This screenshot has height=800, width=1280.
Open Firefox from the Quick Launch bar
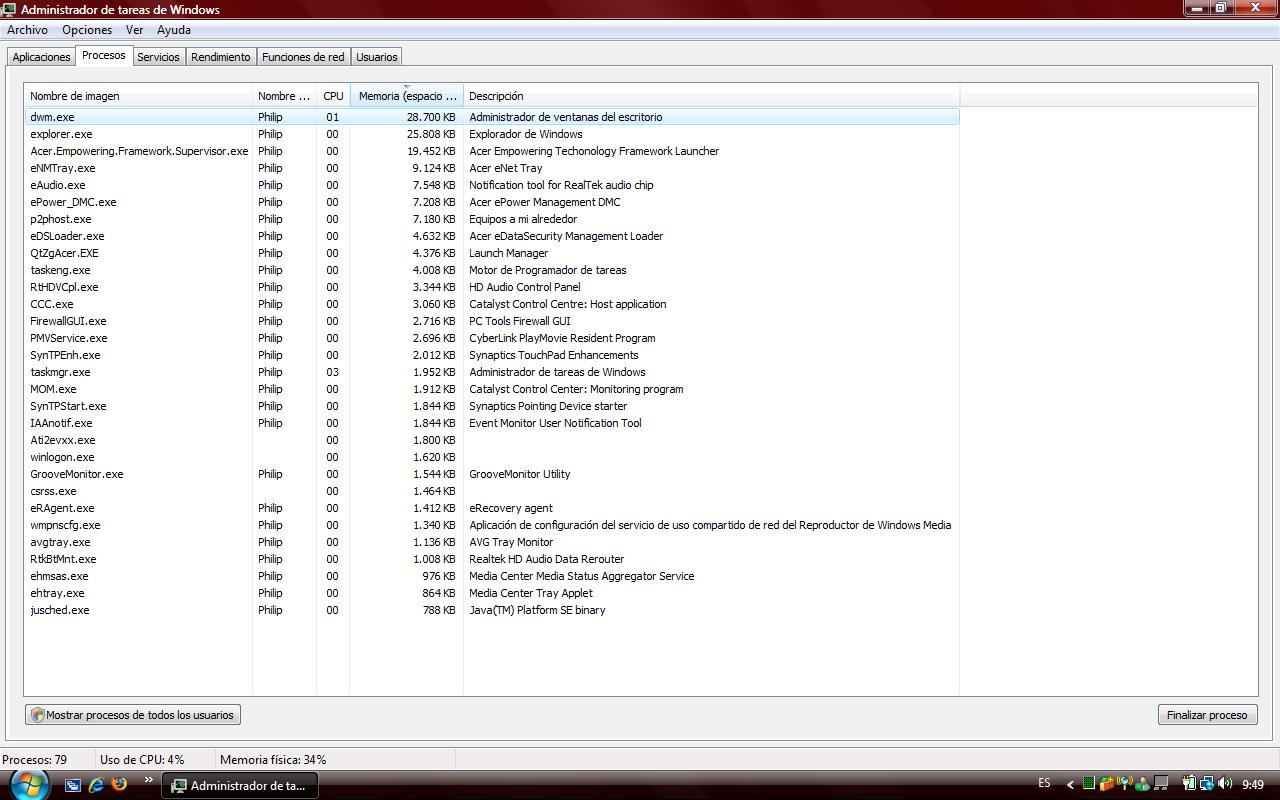click(x=120, y=785)
